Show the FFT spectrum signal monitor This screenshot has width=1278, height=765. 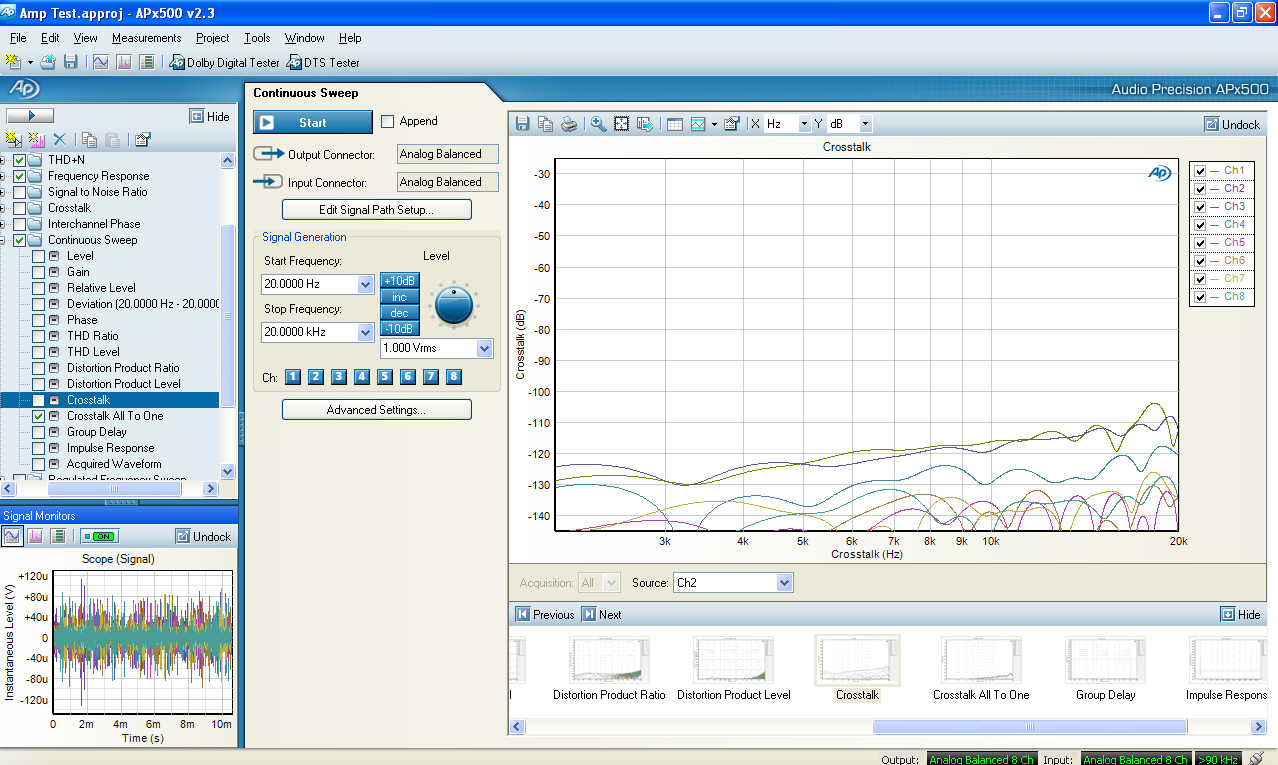(35, 537)
